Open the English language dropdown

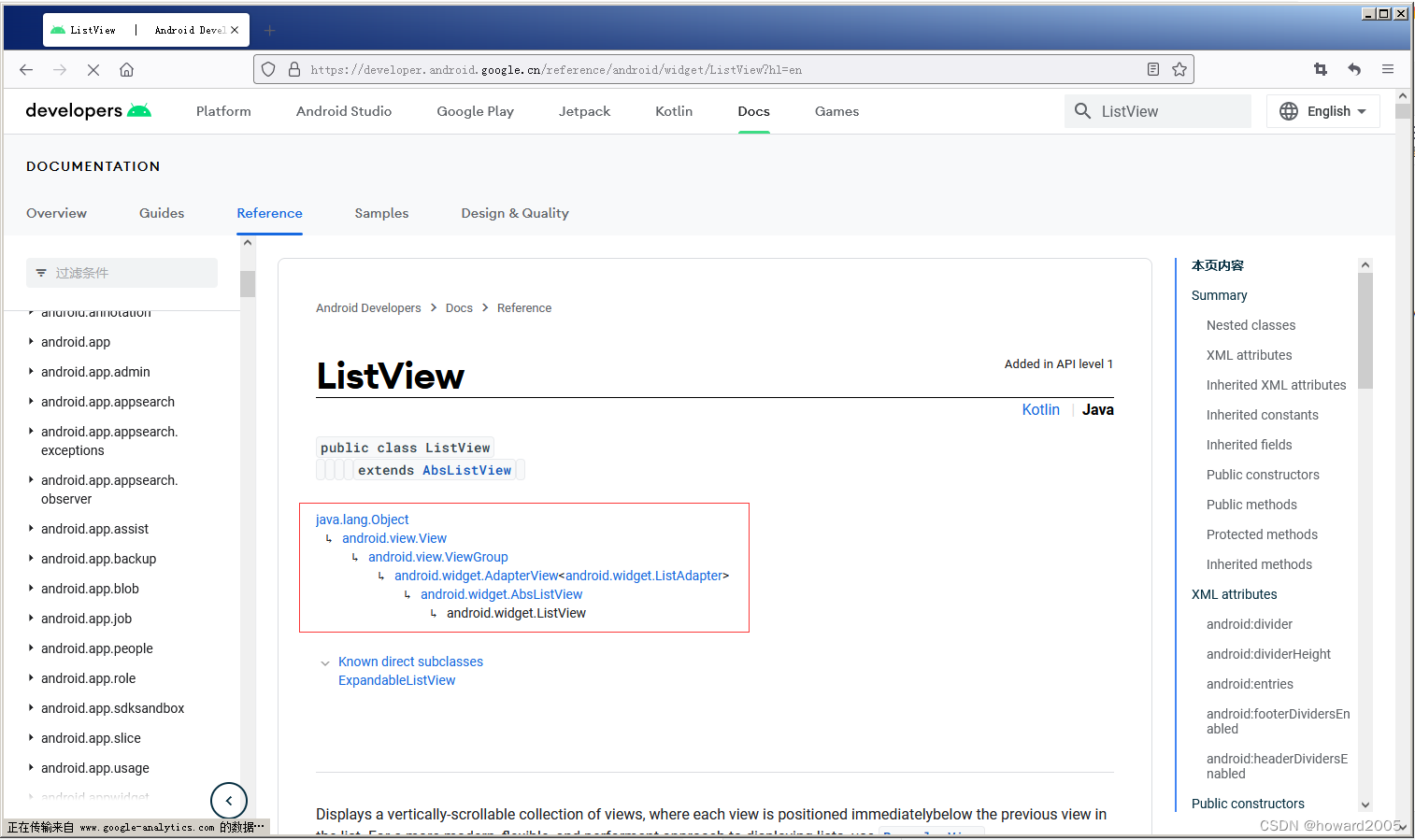click(1322, 111)
